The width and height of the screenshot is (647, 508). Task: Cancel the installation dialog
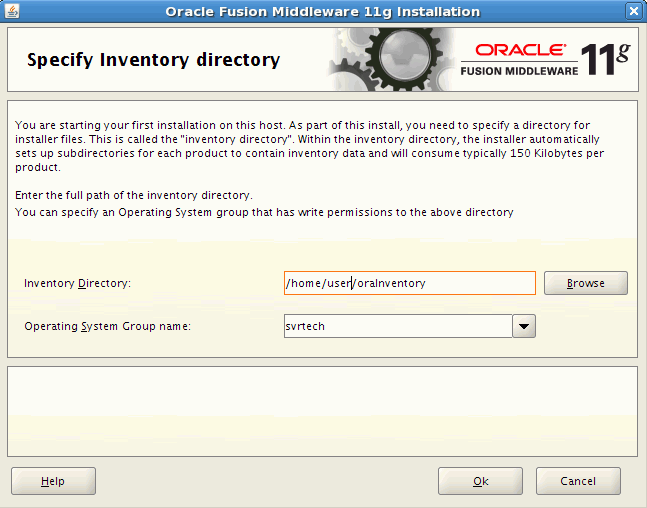(578, 481)
